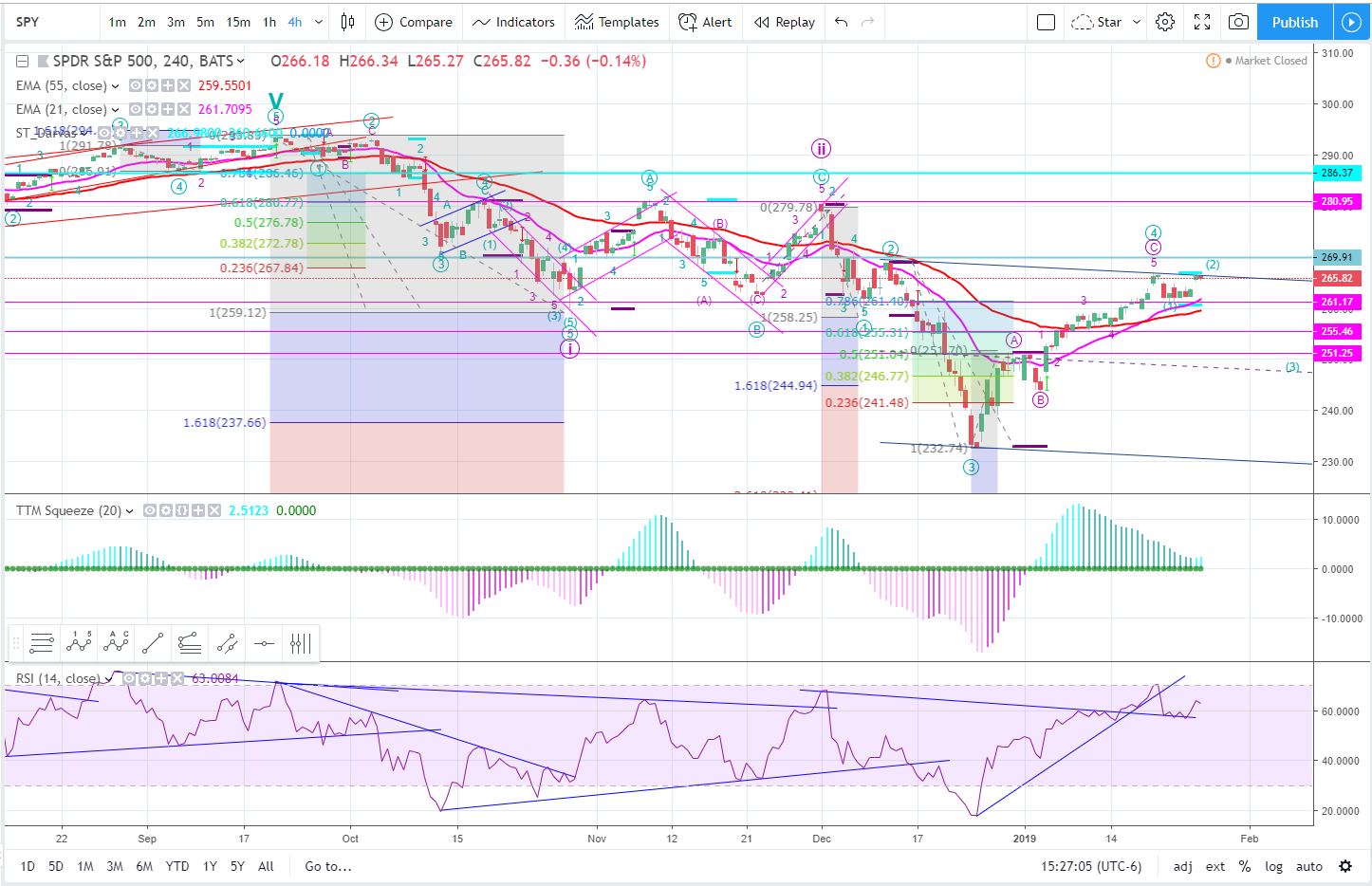Screen dimensions: 1372x886
Task: Click the play button next to Publish
Action: (x=1351, y=22)
